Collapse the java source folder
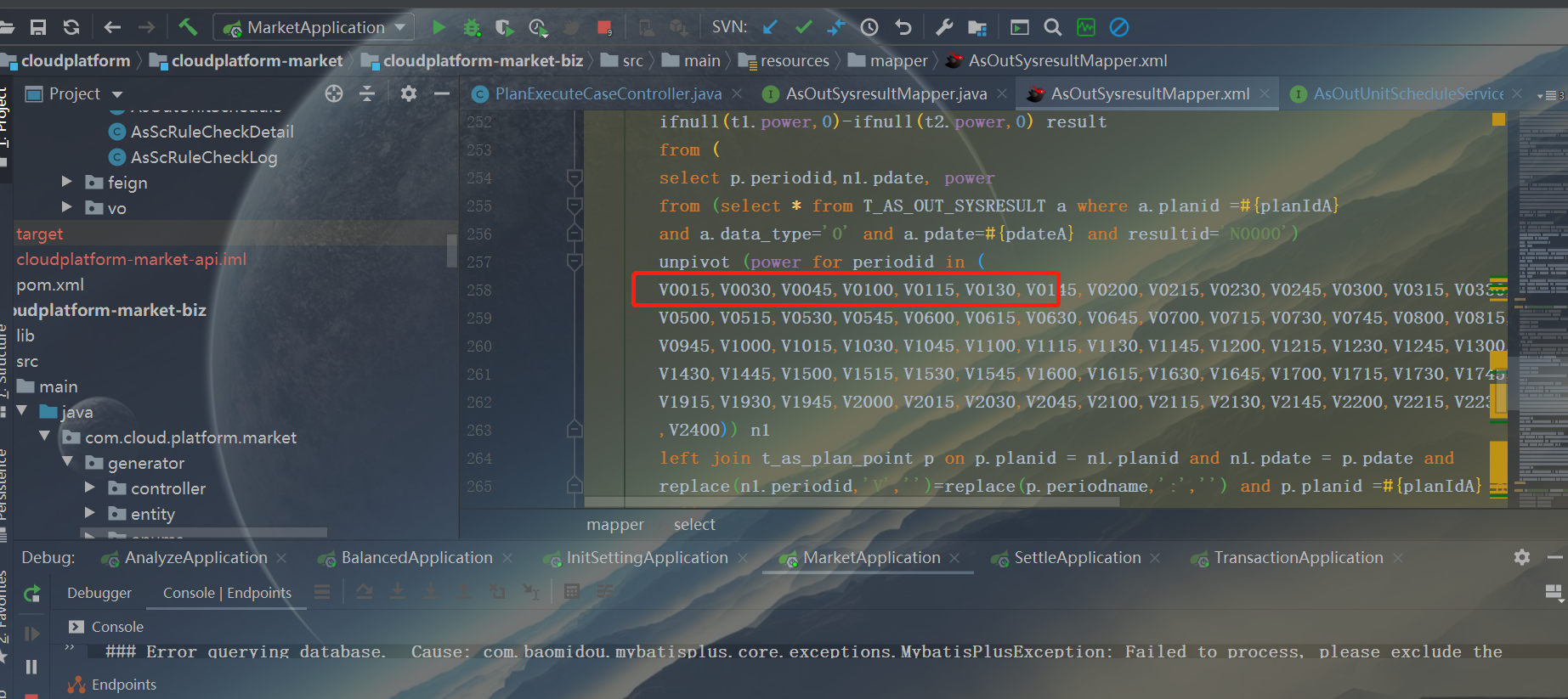The height and width of the screenshot is (699, 1568). (x=22, y=411)
